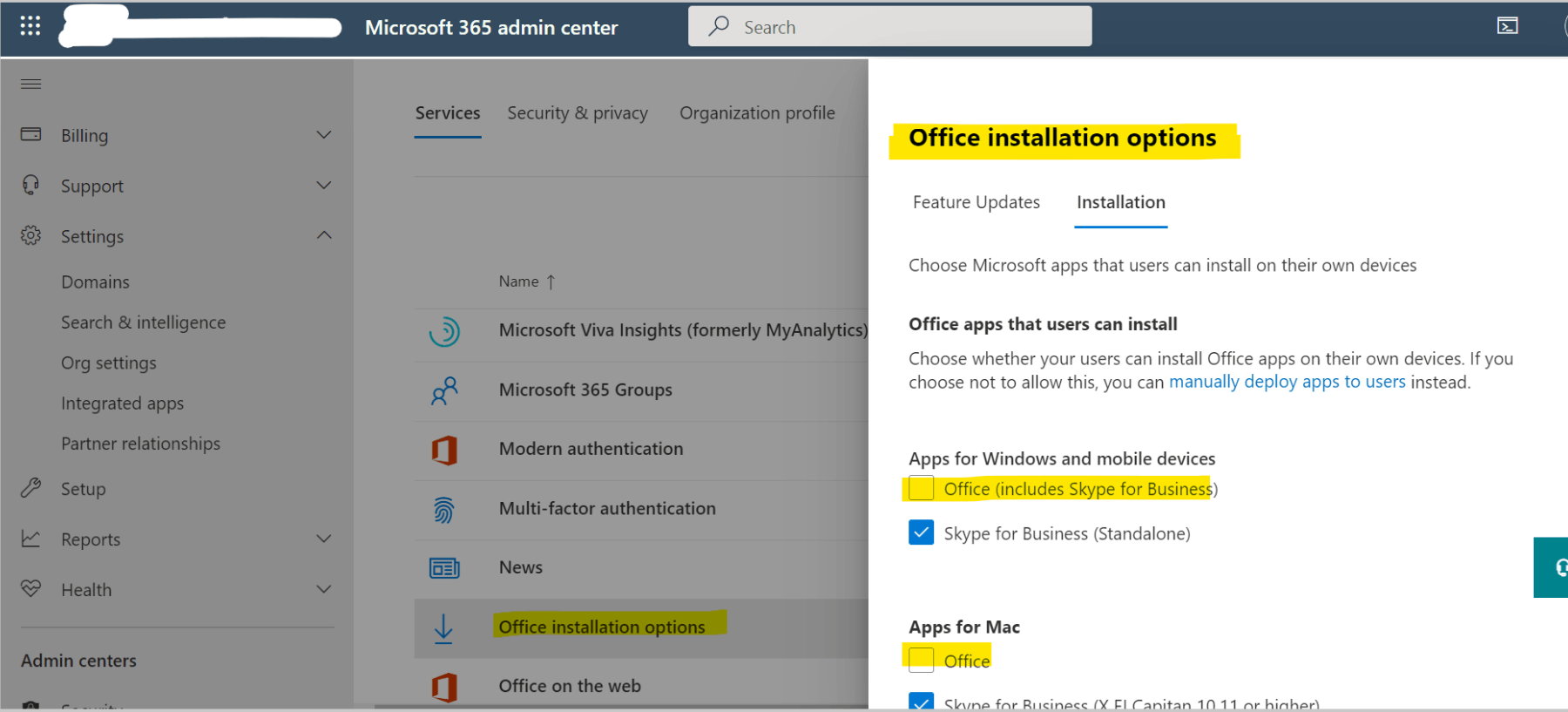
Task: Click the Multi-factor authentication fingerprint icon
Action: click(x=444, y=509)
